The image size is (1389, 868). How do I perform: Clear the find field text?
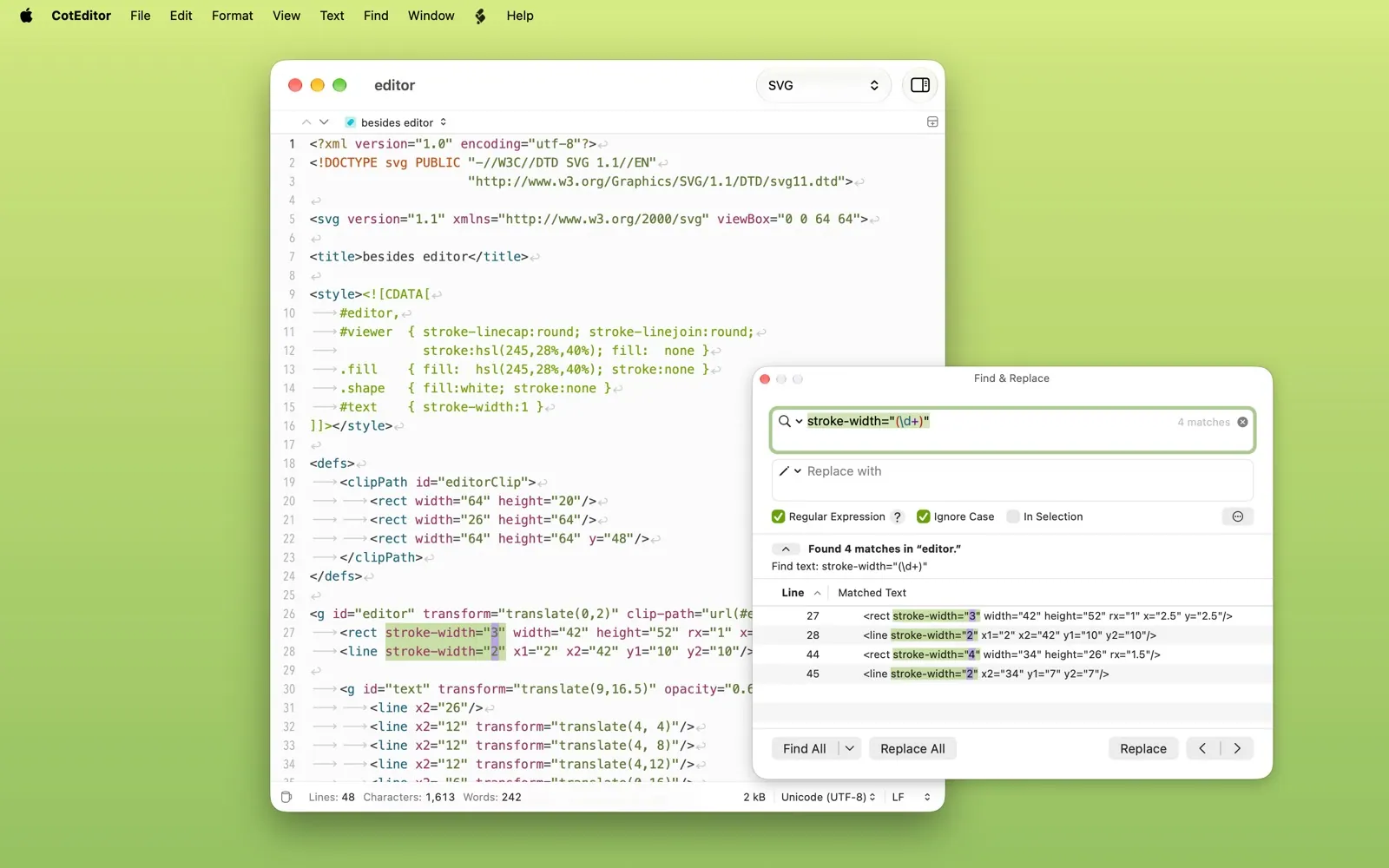[x=1242, y=422]
